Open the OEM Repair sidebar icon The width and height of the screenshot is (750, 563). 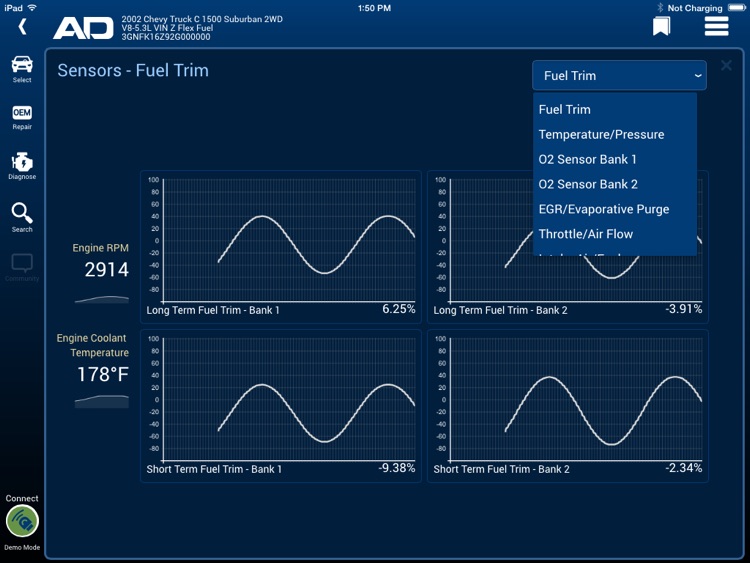[22, 118]
